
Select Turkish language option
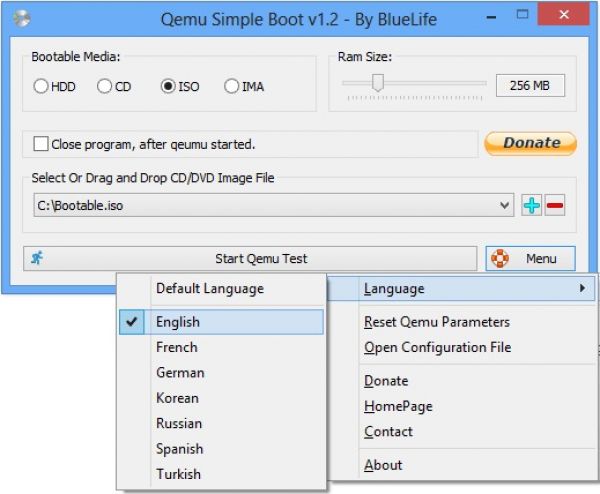(x=178, y=474)
